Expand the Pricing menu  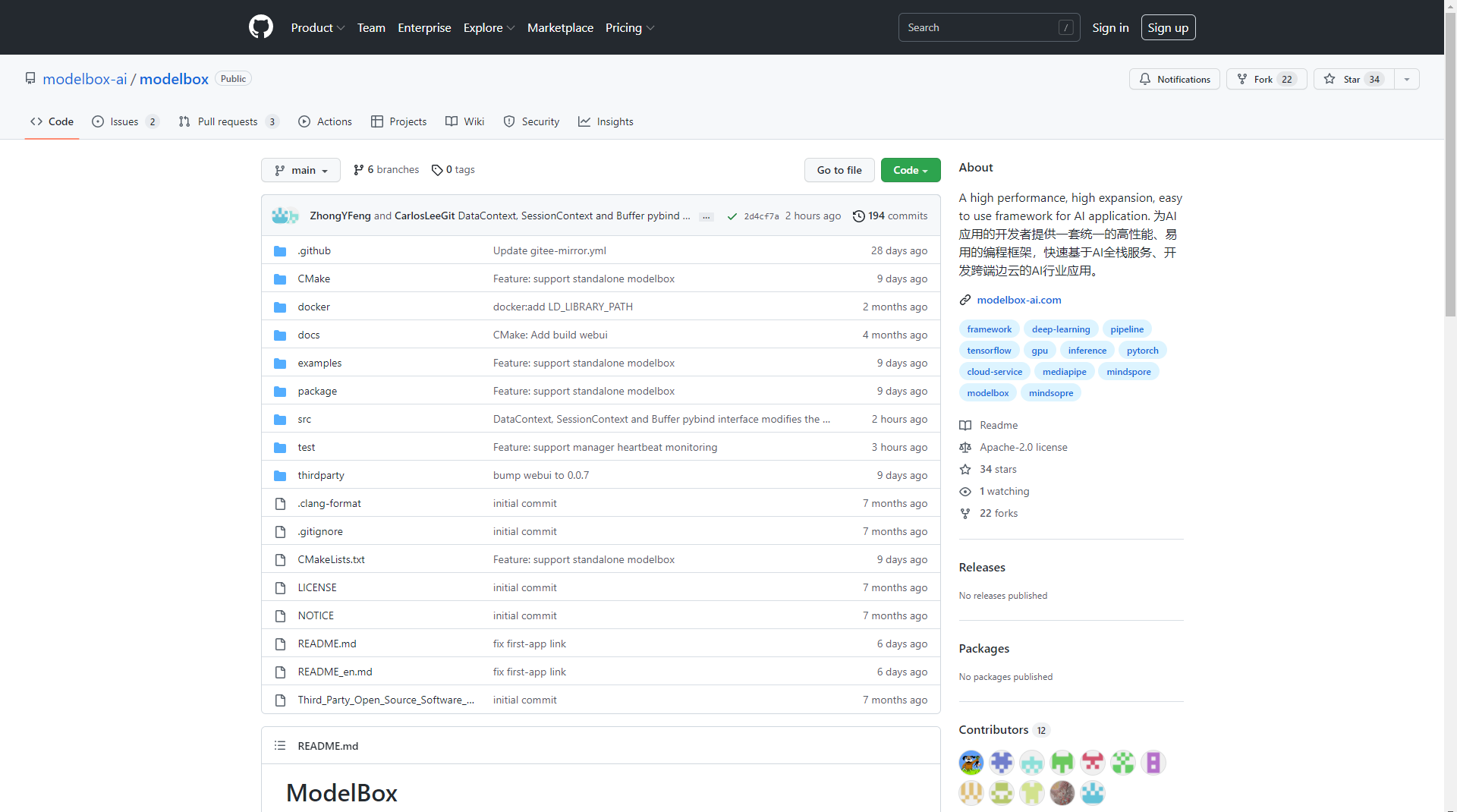pyautogui.click(x=630, y=27)
